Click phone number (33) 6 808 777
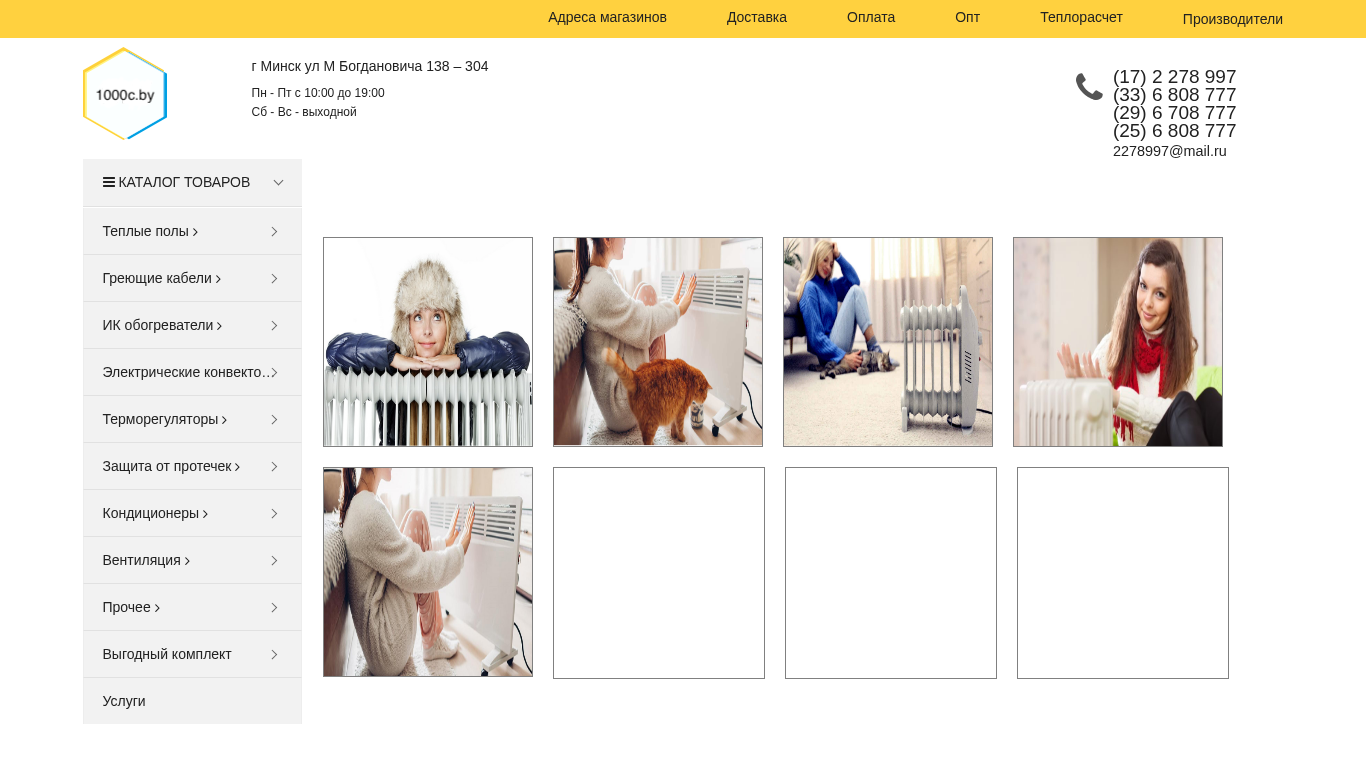Screen dimensions: 1366x768 [x=1174, y=95]
